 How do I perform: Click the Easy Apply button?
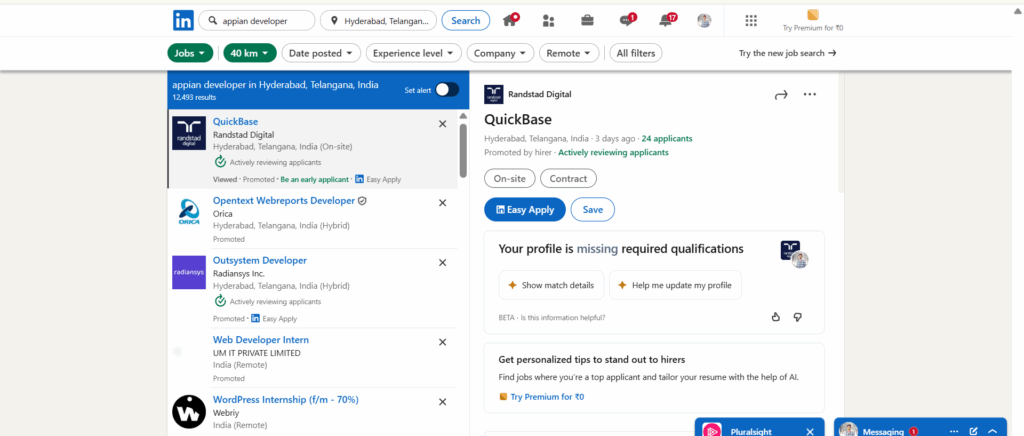(524, 210)
